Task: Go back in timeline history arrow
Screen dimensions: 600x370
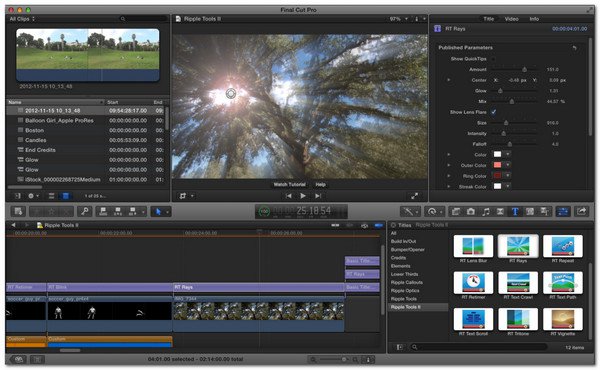Action: pos(13,225)
